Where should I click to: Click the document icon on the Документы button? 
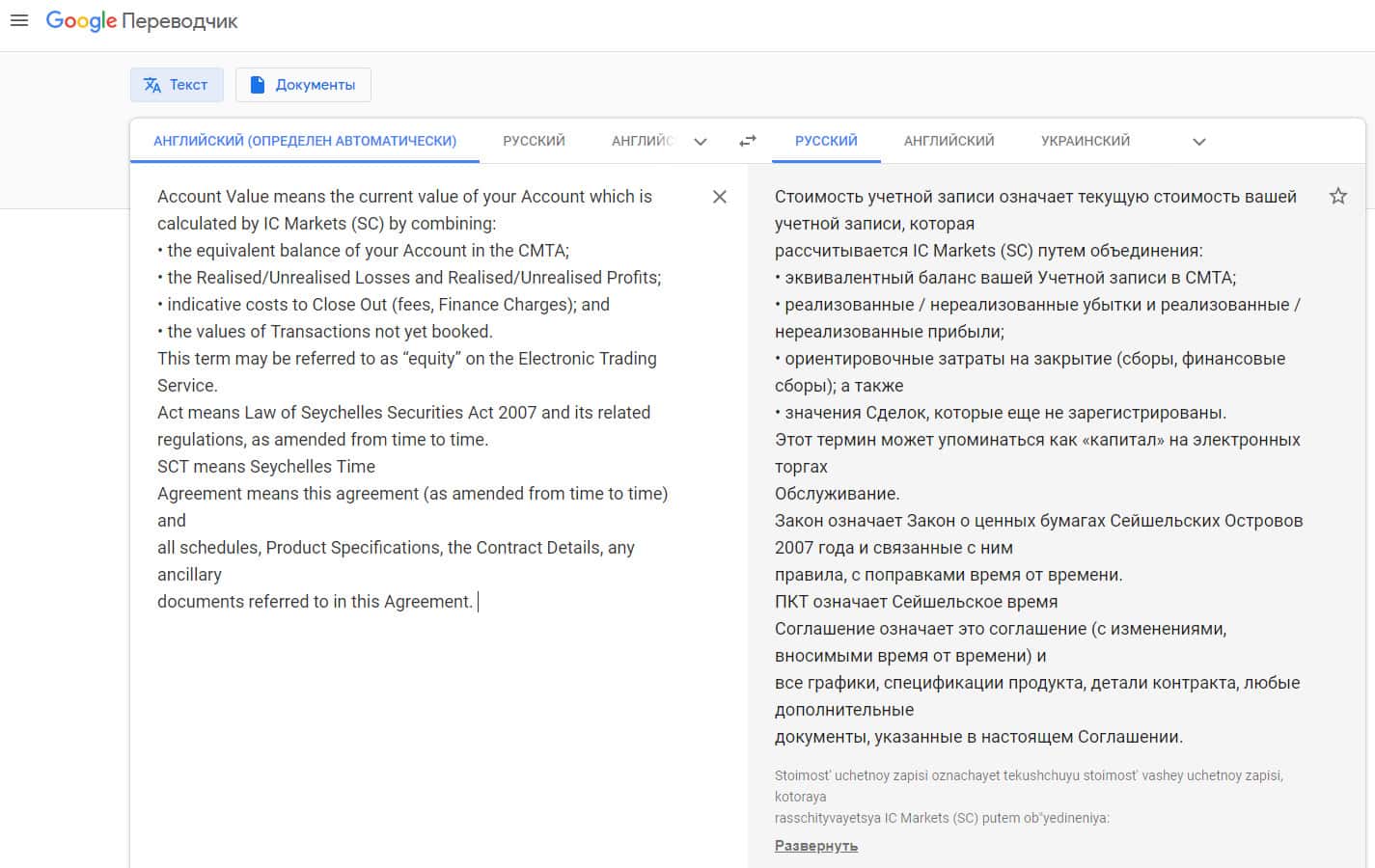258,85
